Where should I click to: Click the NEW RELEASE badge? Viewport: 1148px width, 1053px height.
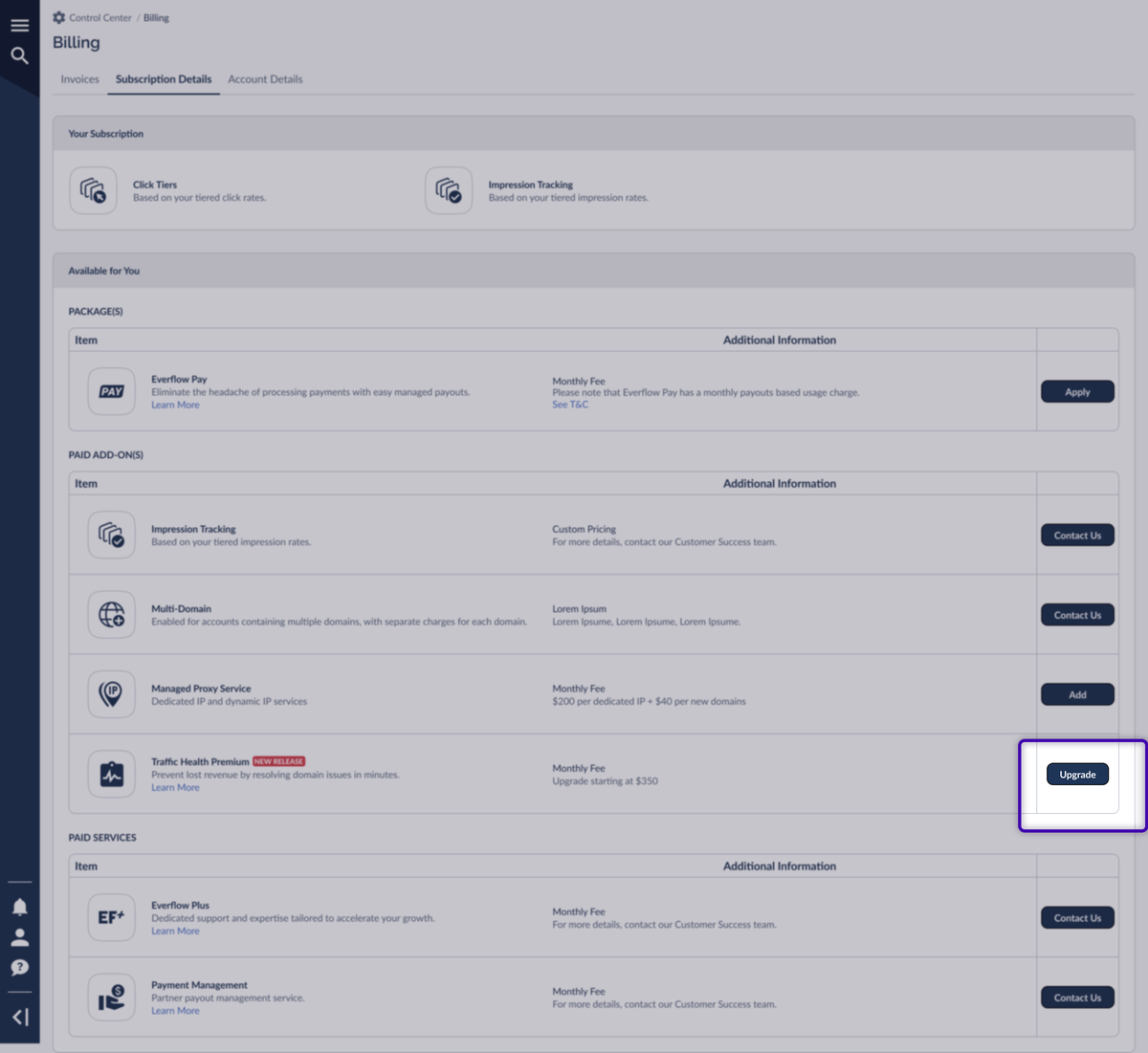278,761
